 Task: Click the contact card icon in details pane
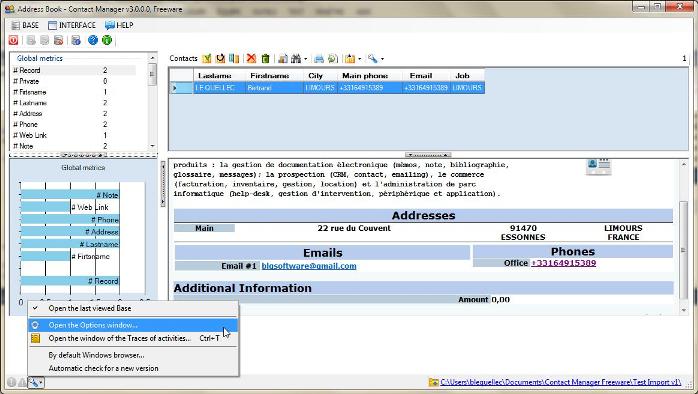click(599, 167)
